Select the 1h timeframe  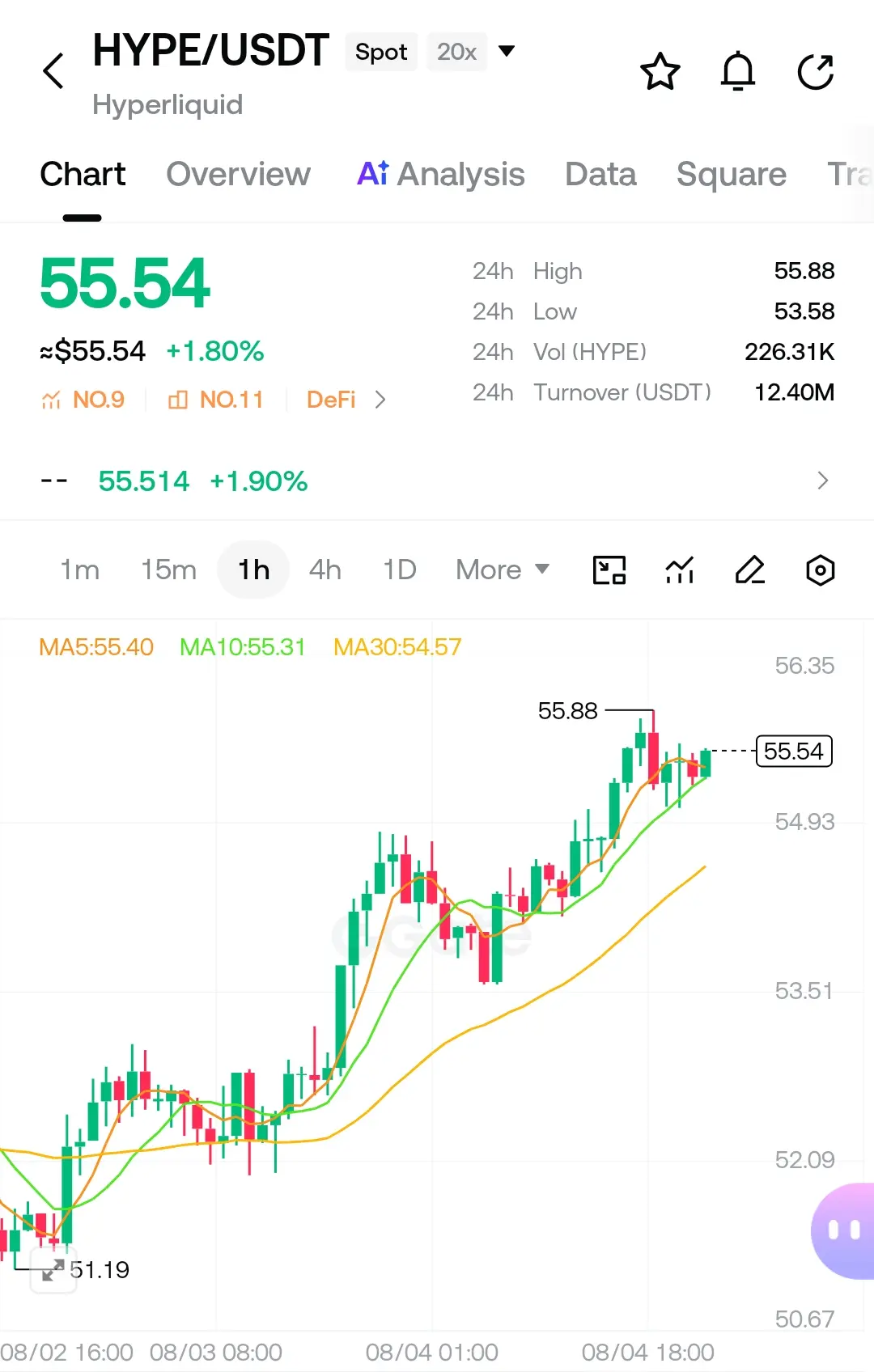pyautogui.click(x=253, y=570)
